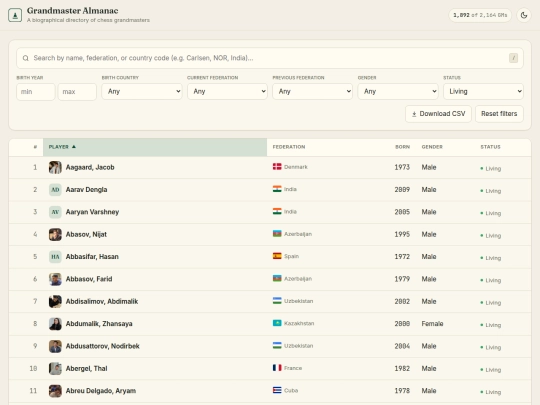Image resolution: width=540 pixels, height=405 pixels.
Task: Open the Birth Country dropdown
Action: [x=142, y=92]
